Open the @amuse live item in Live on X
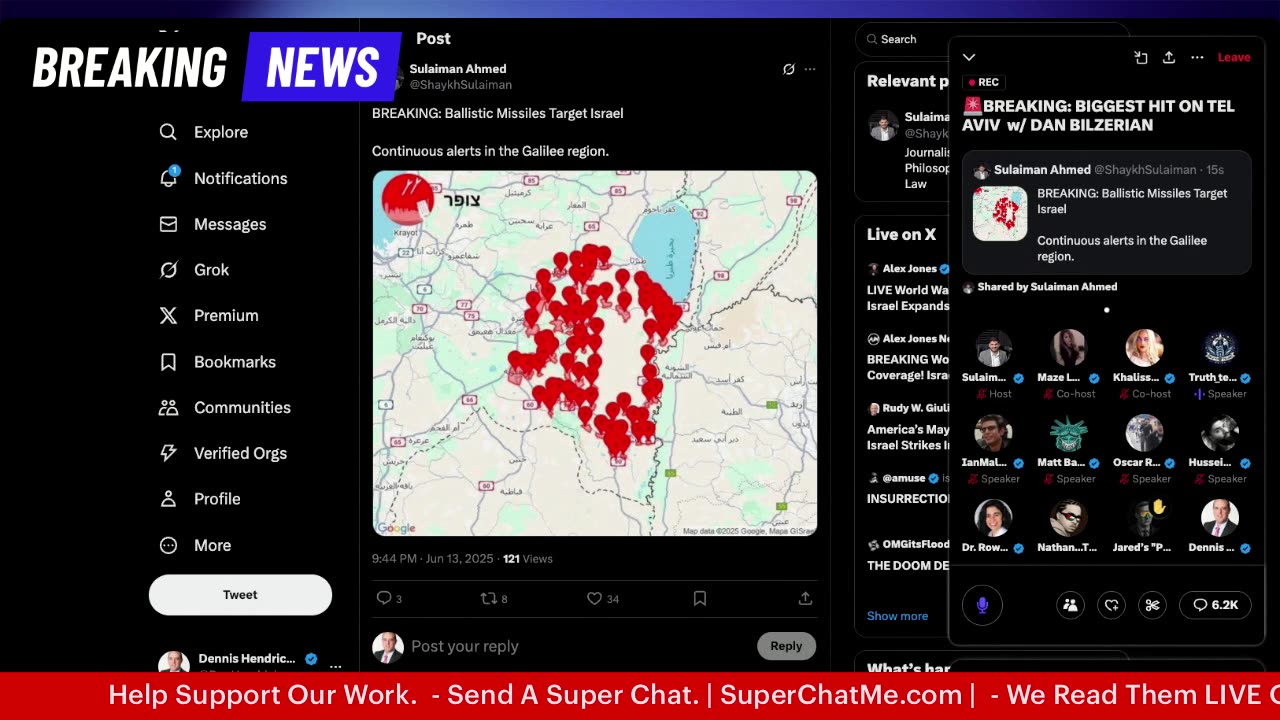1280x720 pixels. click(x=908, y=488)
